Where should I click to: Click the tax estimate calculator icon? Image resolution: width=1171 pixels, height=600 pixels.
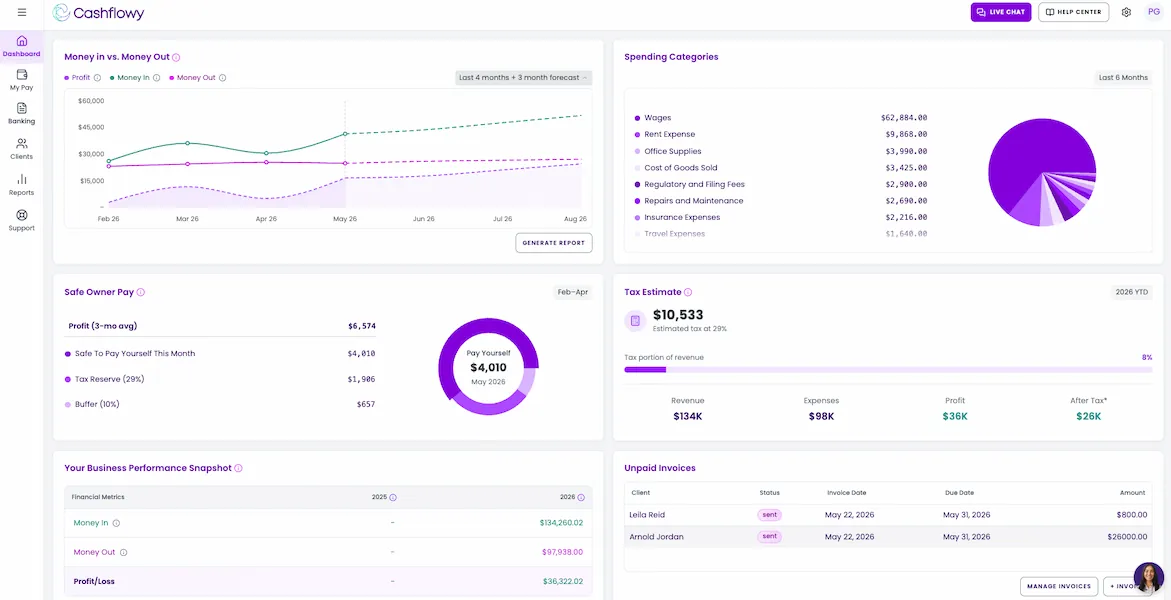point(635,321)
